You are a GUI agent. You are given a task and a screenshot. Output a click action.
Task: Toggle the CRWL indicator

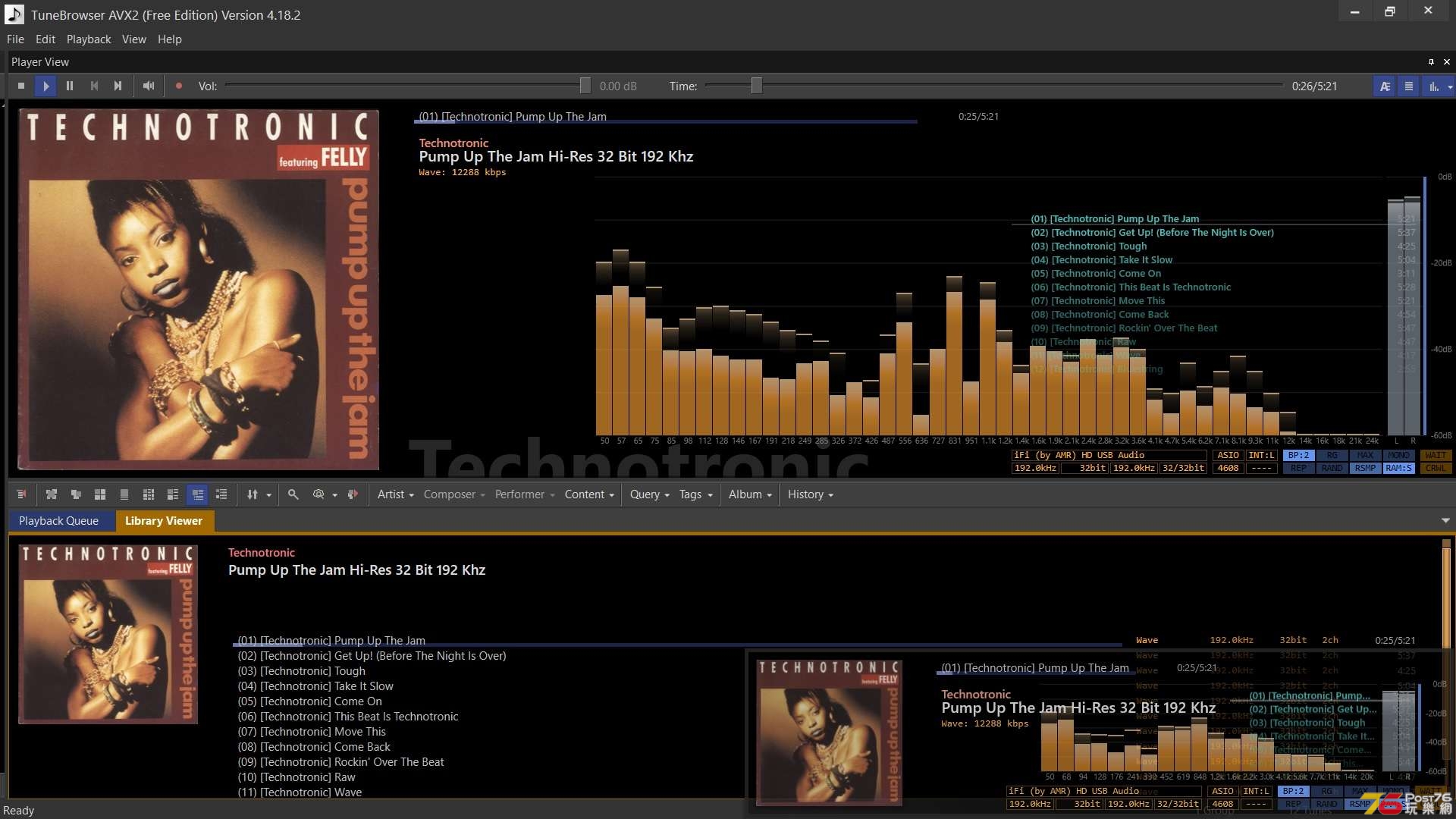click(x=1436, y=469)
